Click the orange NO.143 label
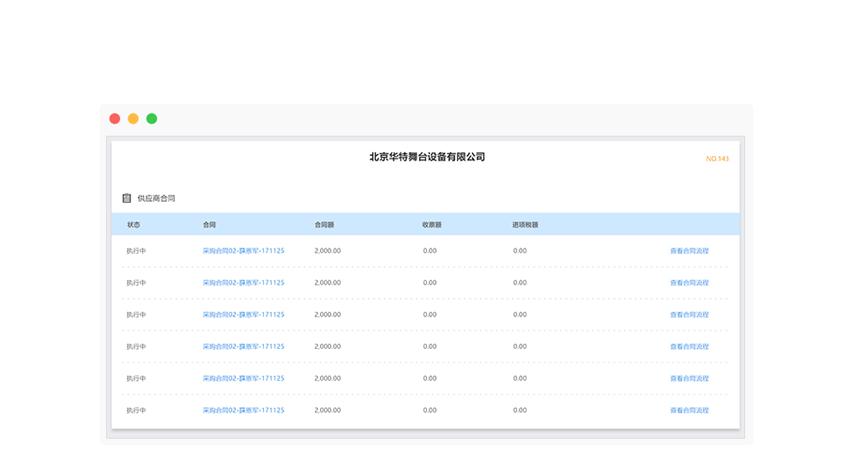The height and width of the screenshot is (462, 850). 717,159
